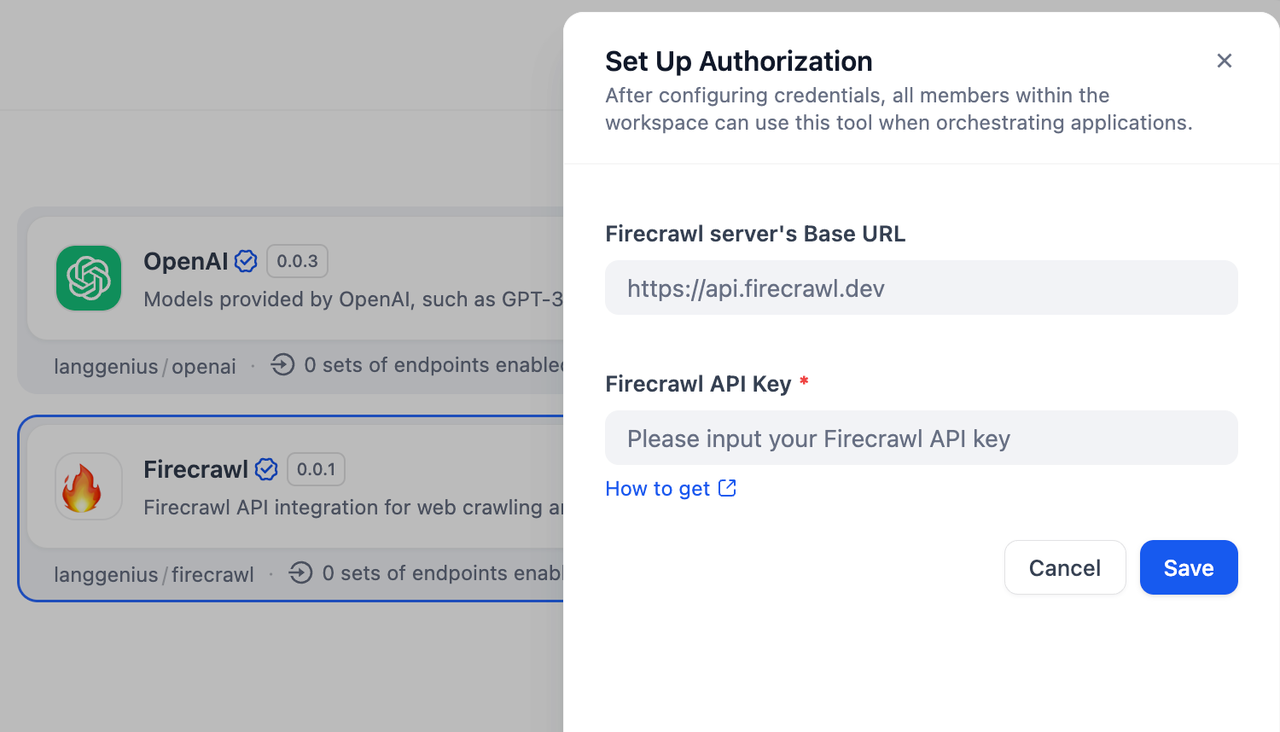Viewport: 1280px width, 732px height.
Task: Click the OpenAI version 0.0.3 badge
Action: click(297, 262)
